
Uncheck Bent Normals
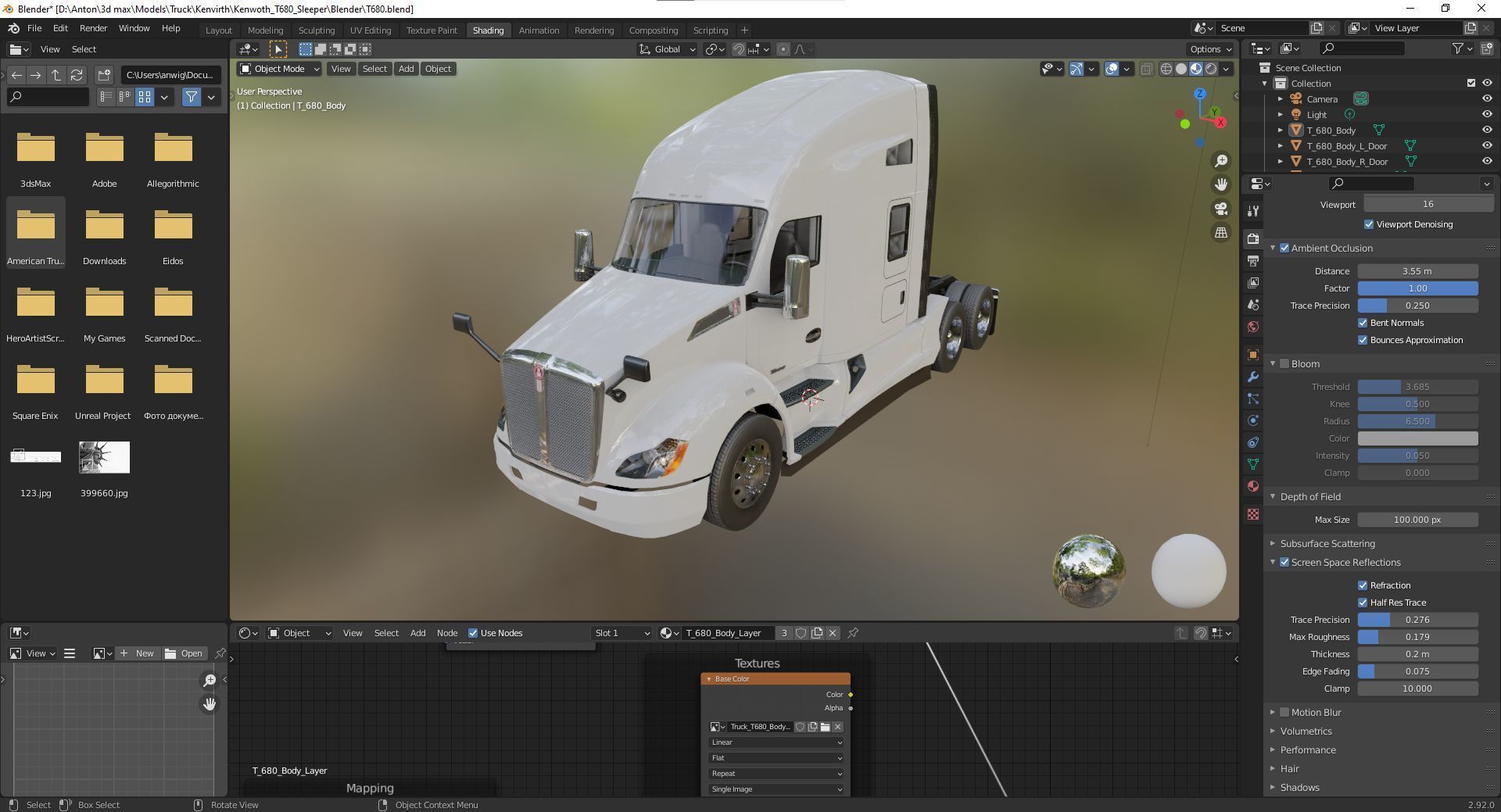[1363, 323]
